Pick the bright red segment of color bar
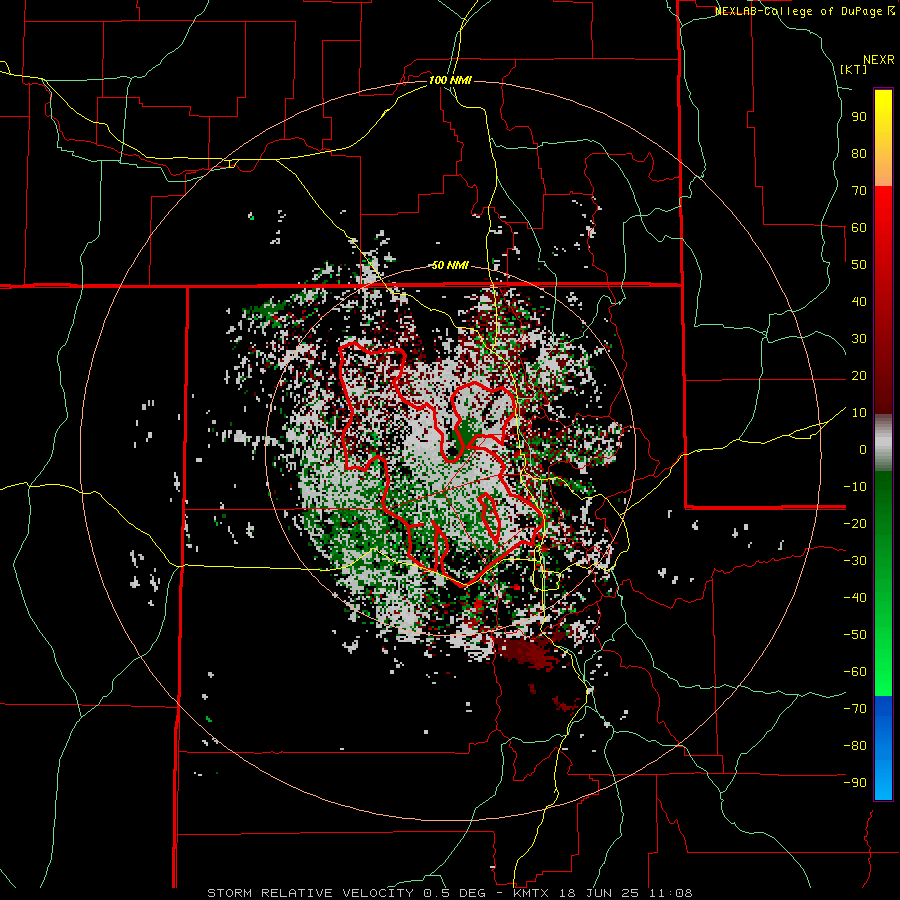 [x=883, y=300]
